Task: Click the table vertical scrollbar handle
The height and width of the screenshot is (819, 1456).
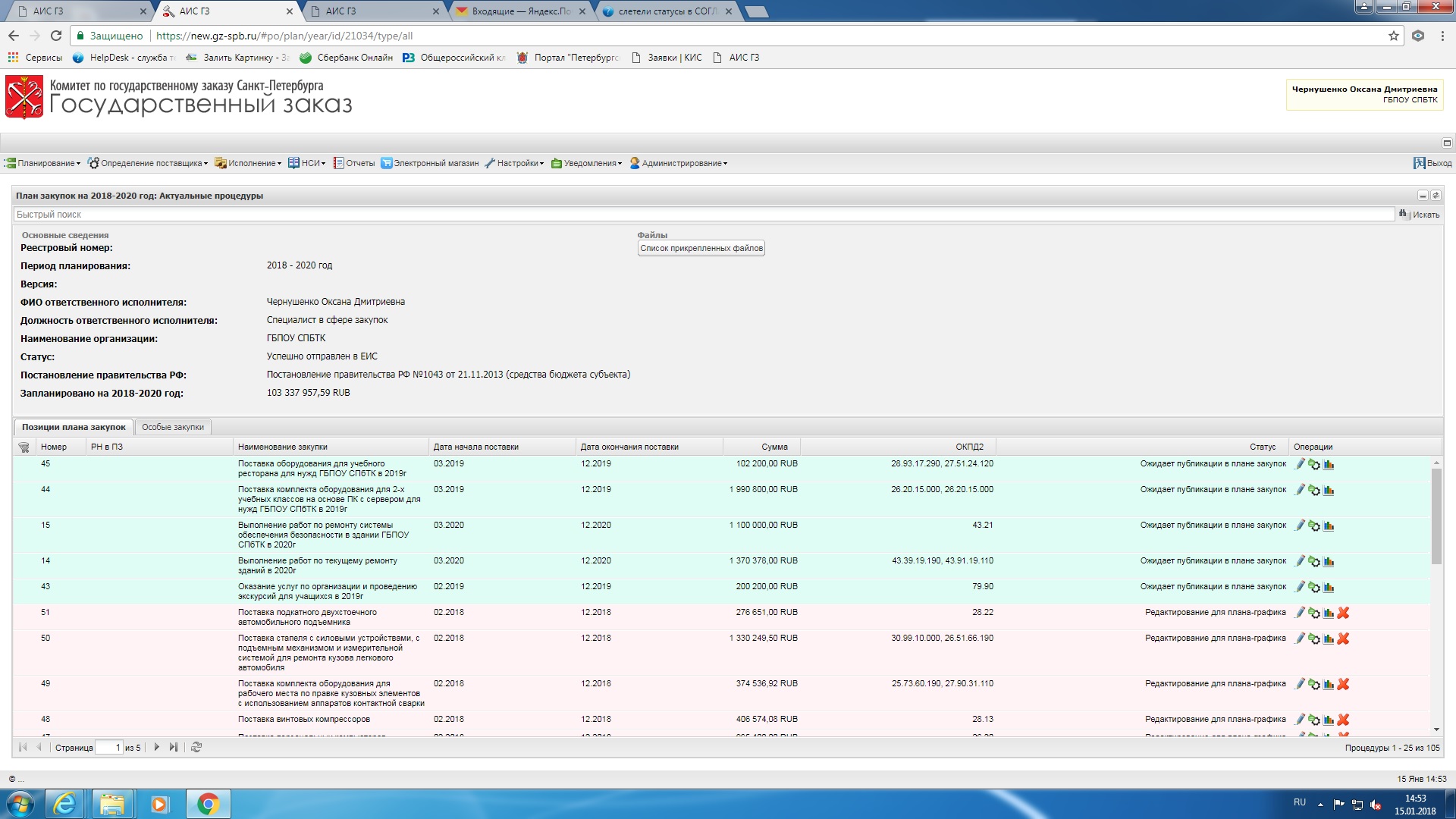Action: 1436,516
